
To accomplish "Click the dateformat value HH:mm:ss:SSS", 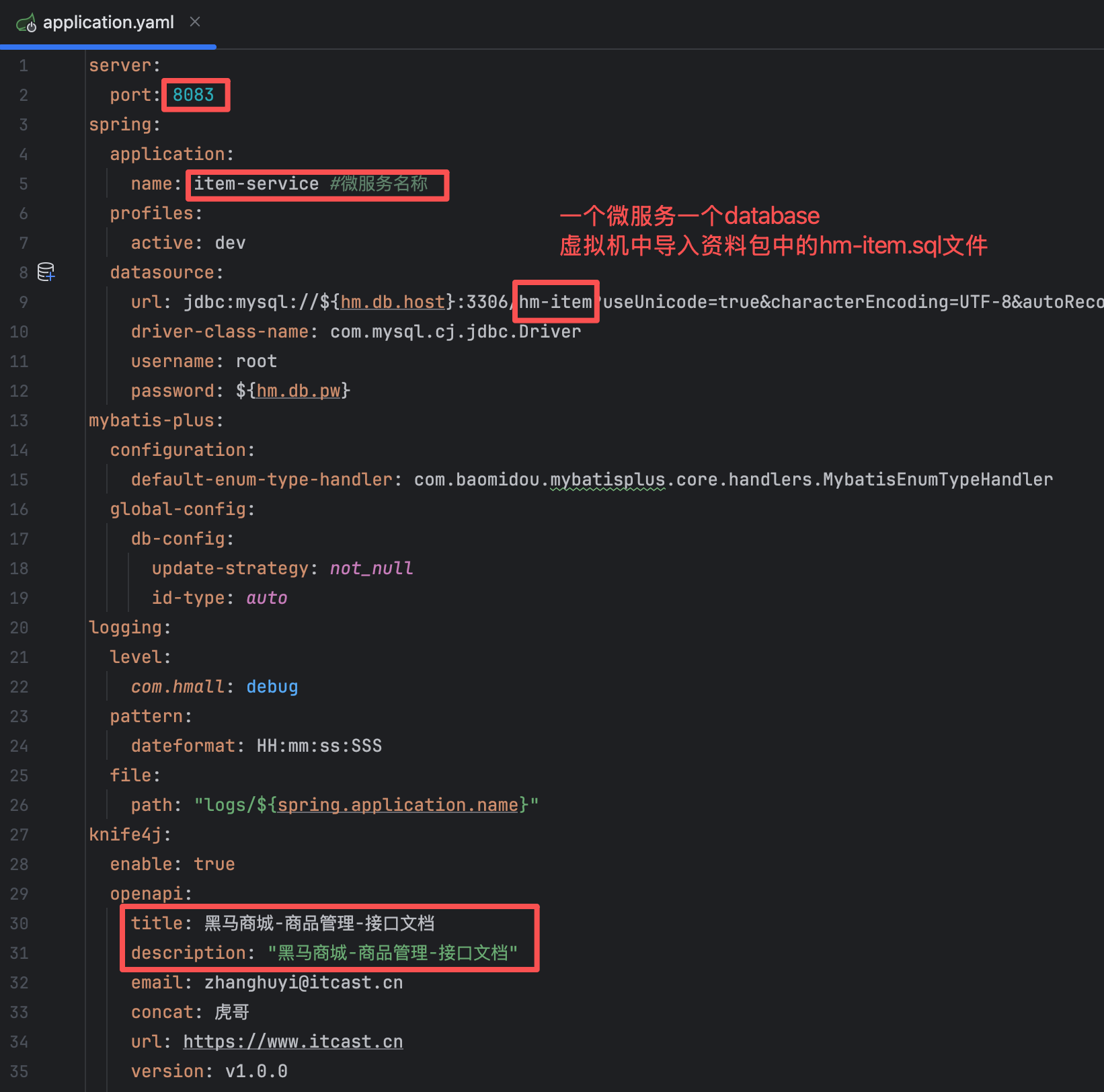I will pyautogui.click(x=319, y=746).
